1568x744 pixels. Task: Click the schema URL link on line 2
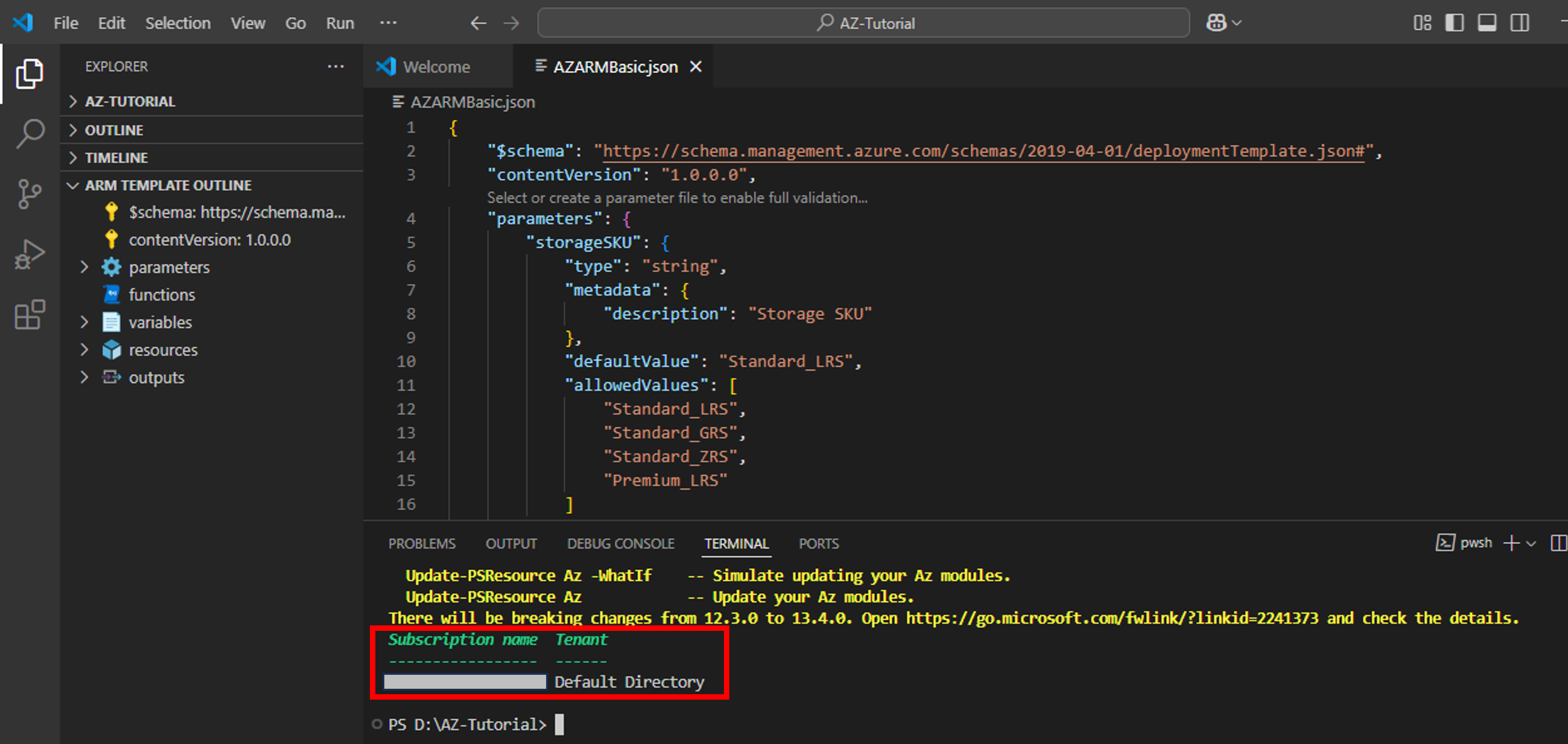coord(983,151)
